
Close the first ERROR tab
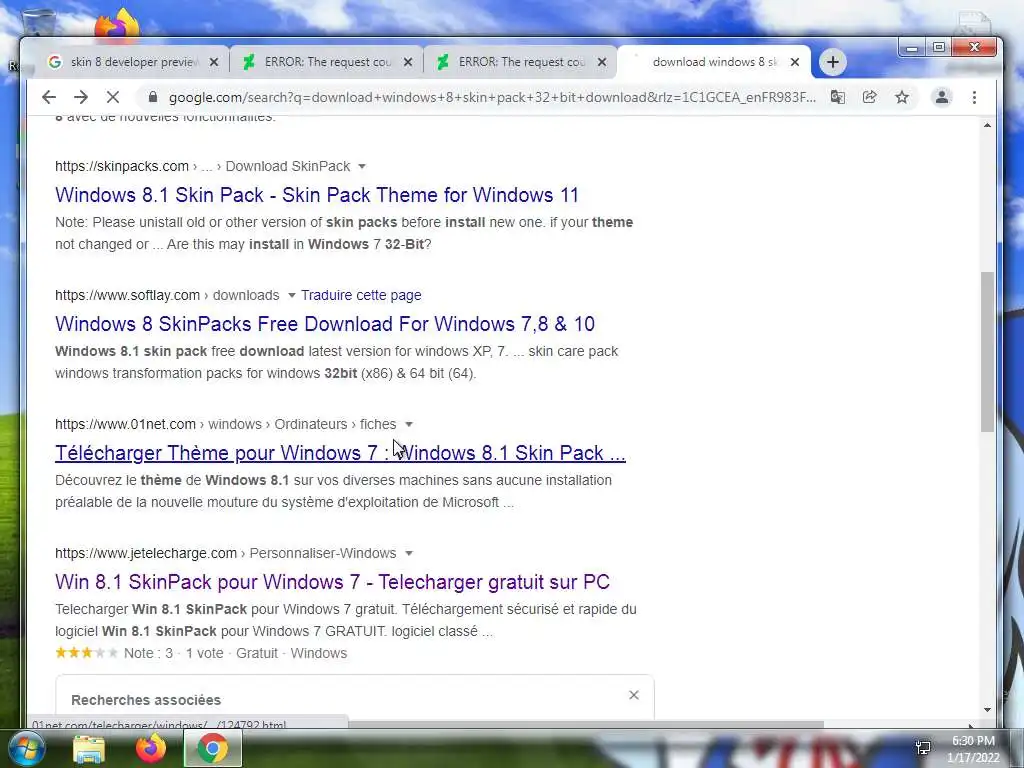(x=408, y=62)
